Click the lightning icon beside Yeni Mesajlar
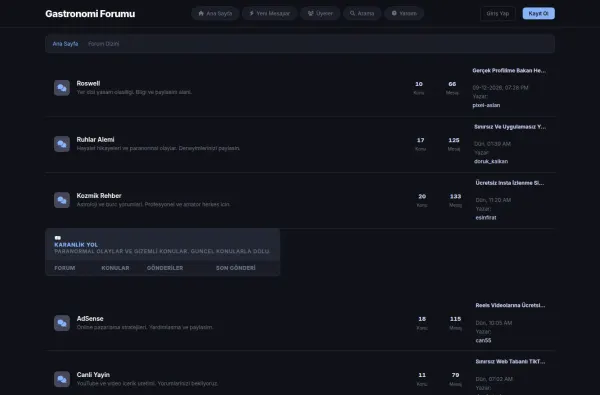 (251, 13)
